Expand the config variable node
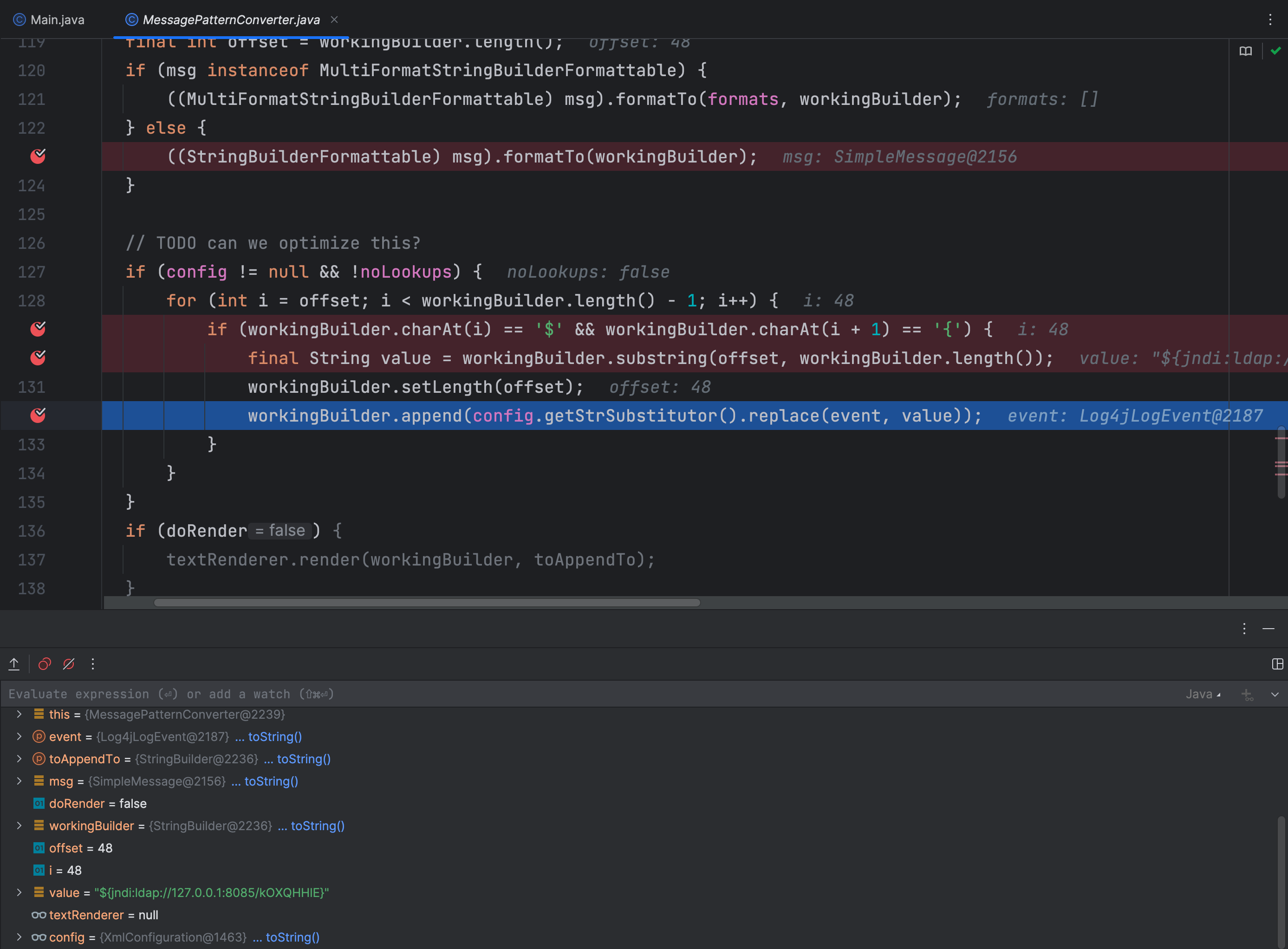This screenshot has width=1288, height=949. pyautogui.click(x=19, y=937)
